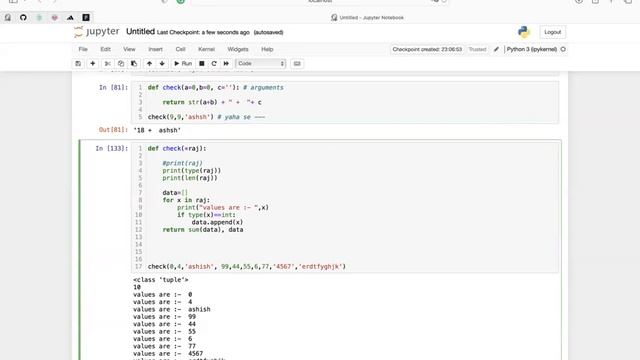
Task: Rename the notebook titled Untitled
Action: click(x=140, y=31)
